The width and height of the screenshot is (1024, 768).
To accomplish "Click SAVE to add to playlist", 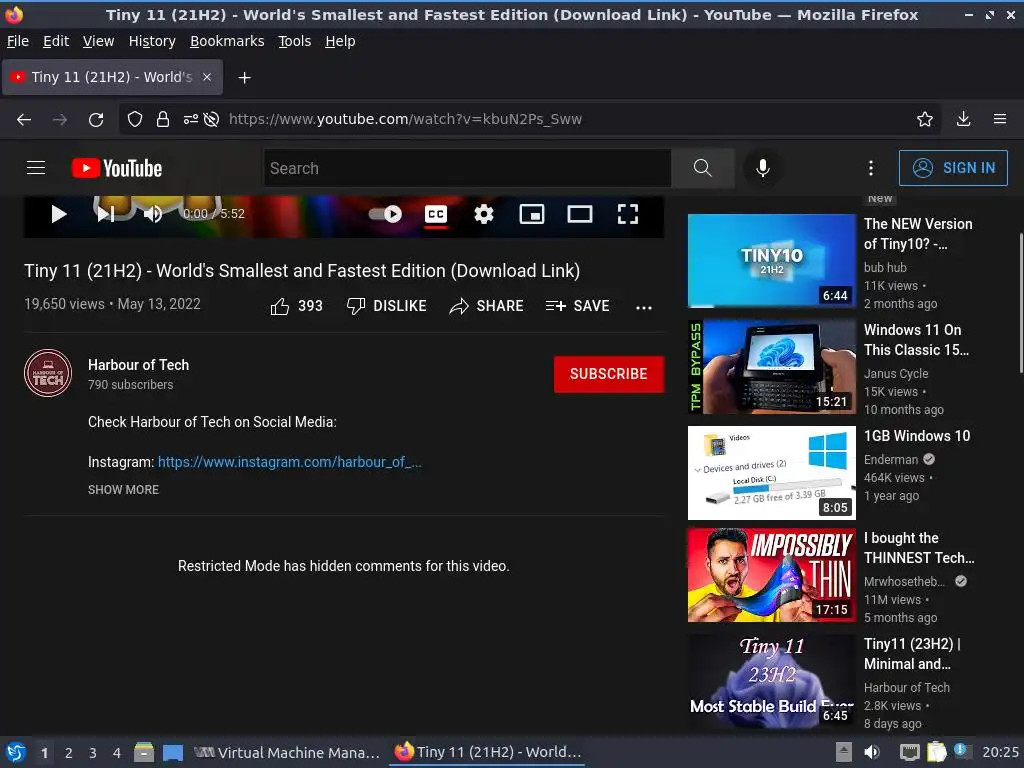I will (577, 306).
